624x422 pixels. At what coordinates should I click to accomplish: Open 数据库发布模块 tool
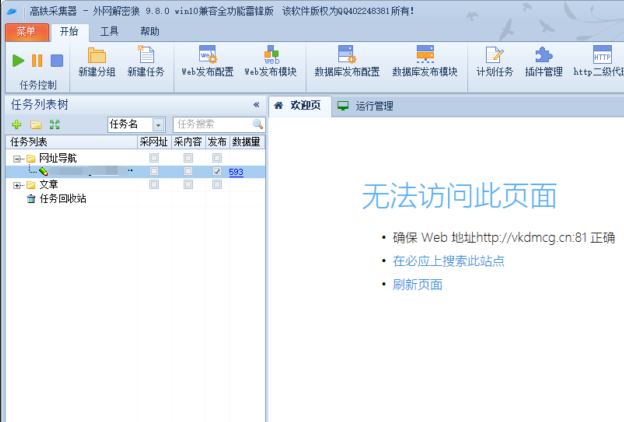425,61
